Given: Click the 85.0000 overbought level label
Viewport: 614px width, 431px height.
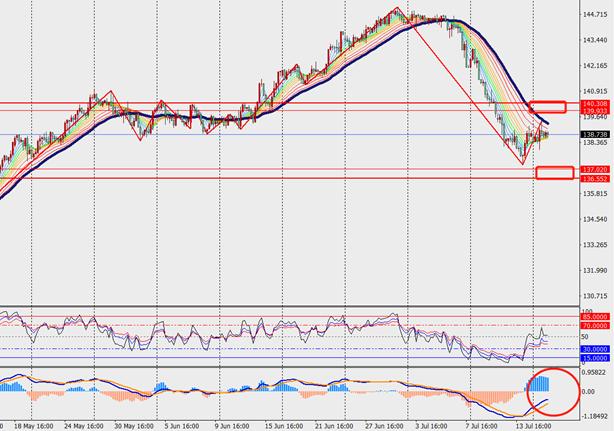Looking at the screenshot, I should tap(595, 318).
